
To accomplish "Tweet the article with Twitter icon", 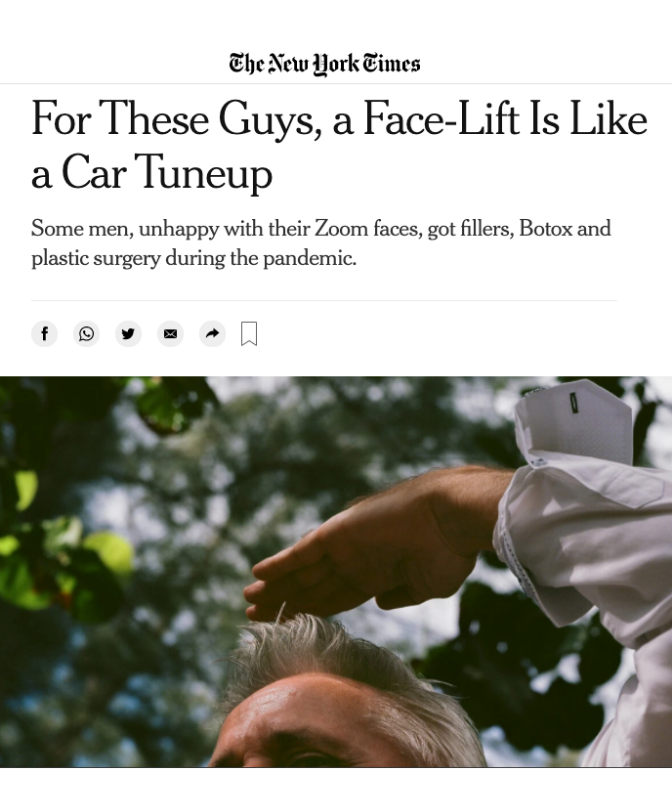I will tap(128, 334).
